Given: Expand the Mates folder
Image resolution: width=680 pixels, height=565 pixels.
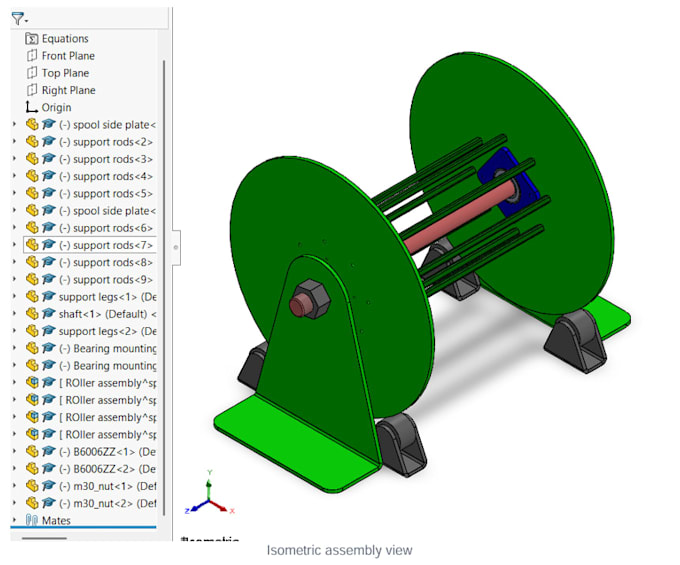Looking at the screenshot, I should [x=14, y=520].
